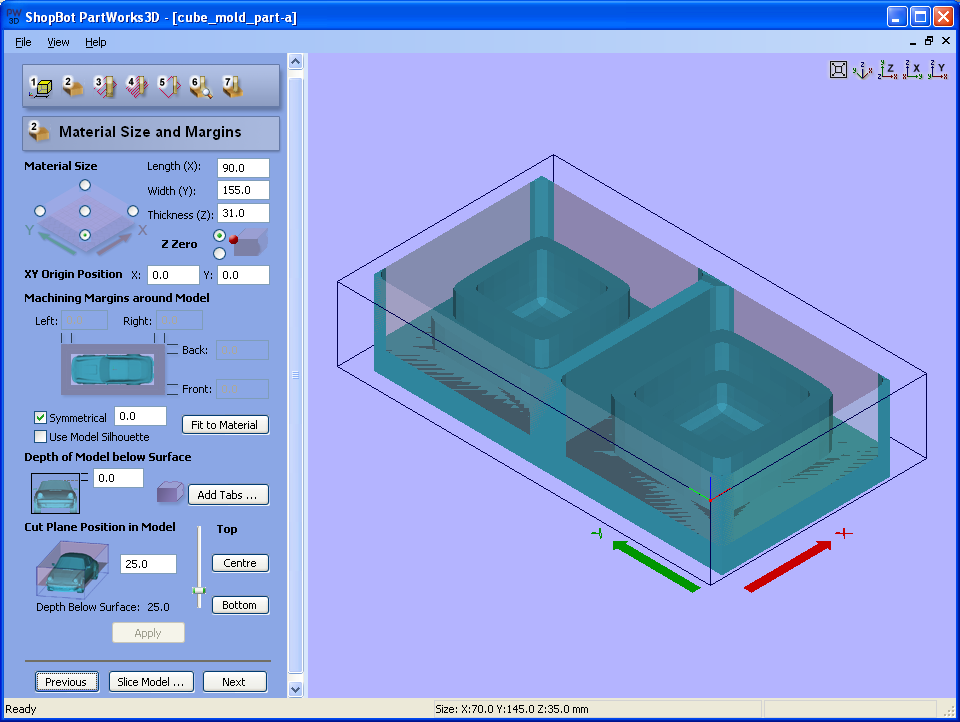This screenshot has width=960, height=722.
Task: Open the Help menu
Action: (x=96, y=42)
